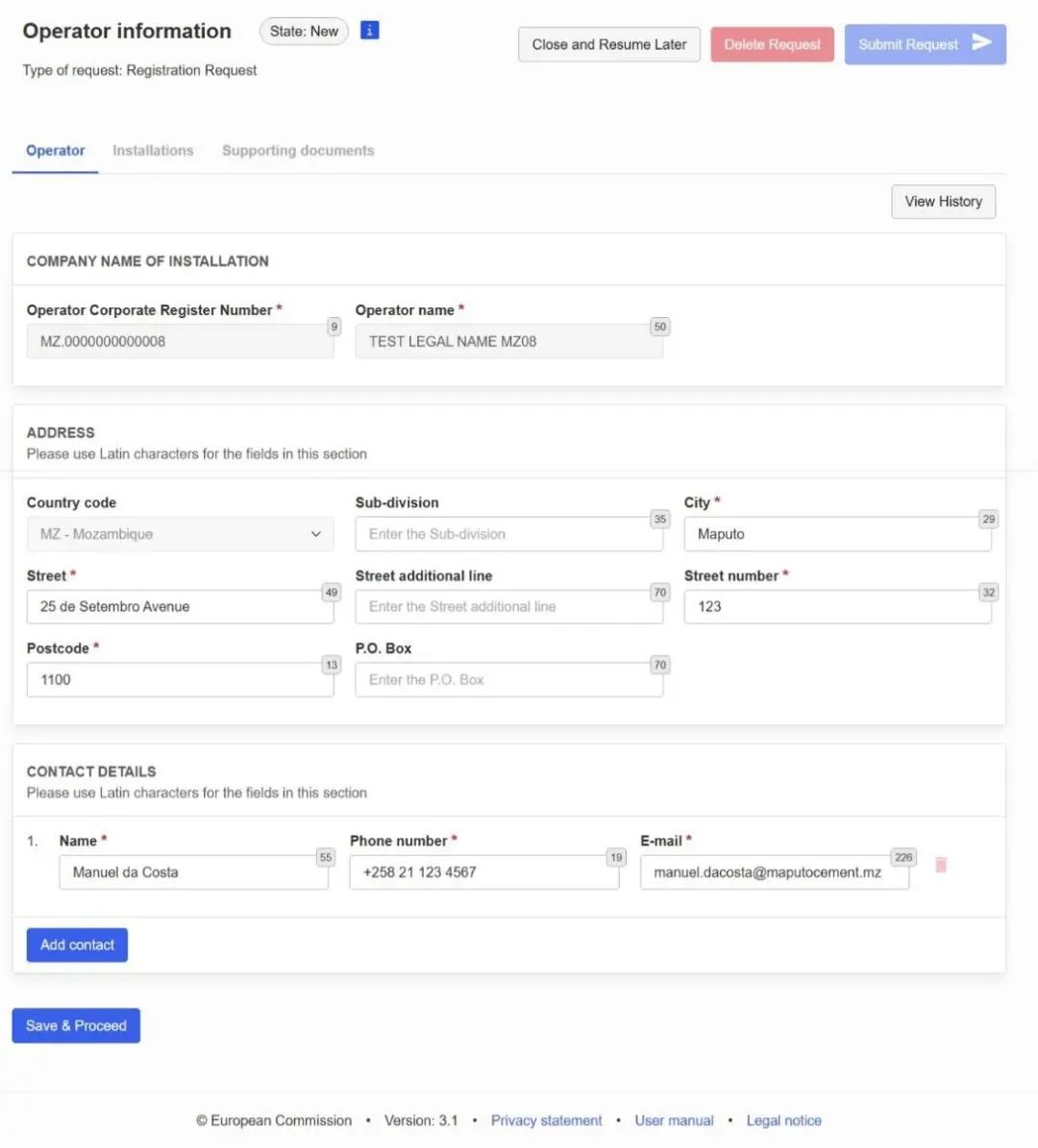Delete the contact using the trash icon
The width and height of the screenshot is (1038, 1148).
941,865
